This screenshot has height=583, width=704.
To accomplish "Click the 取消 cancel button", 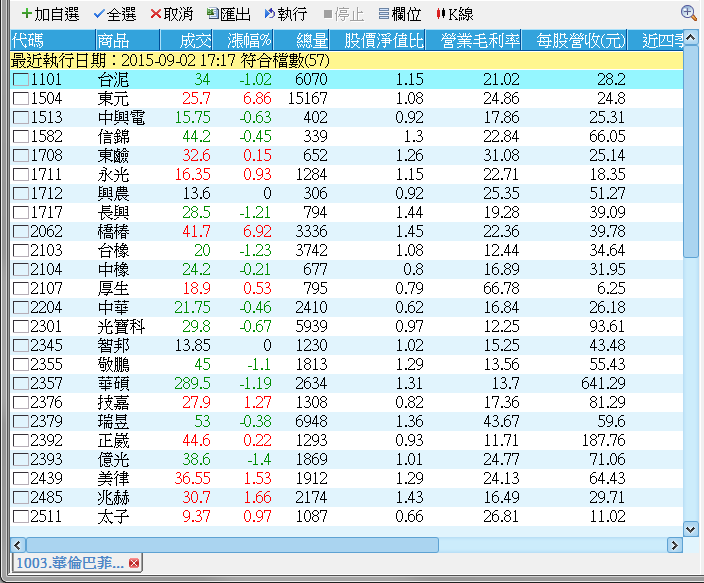I will (172, 14).
